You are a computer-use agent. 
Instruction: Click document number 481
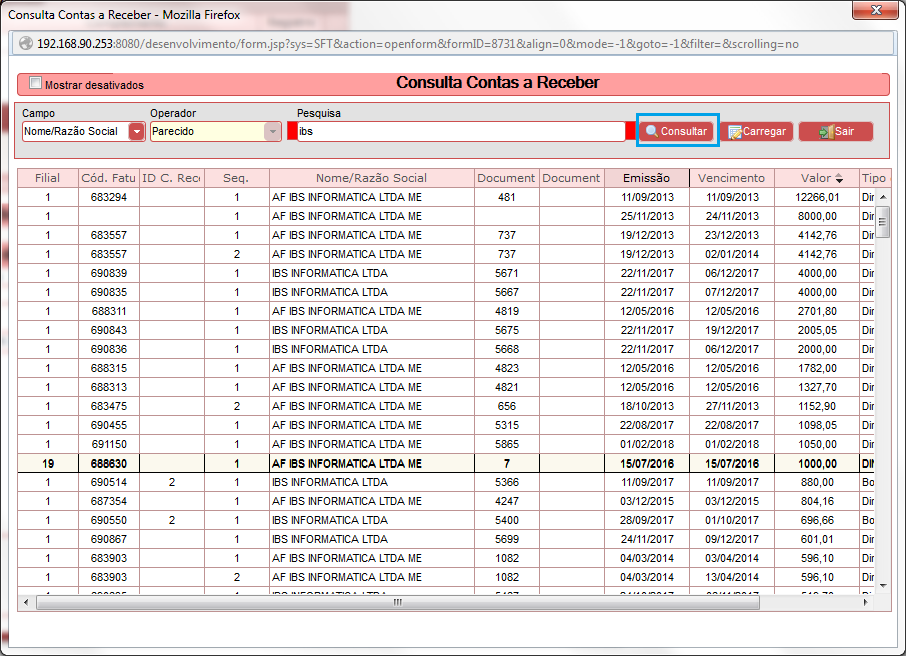coord(507,197)
